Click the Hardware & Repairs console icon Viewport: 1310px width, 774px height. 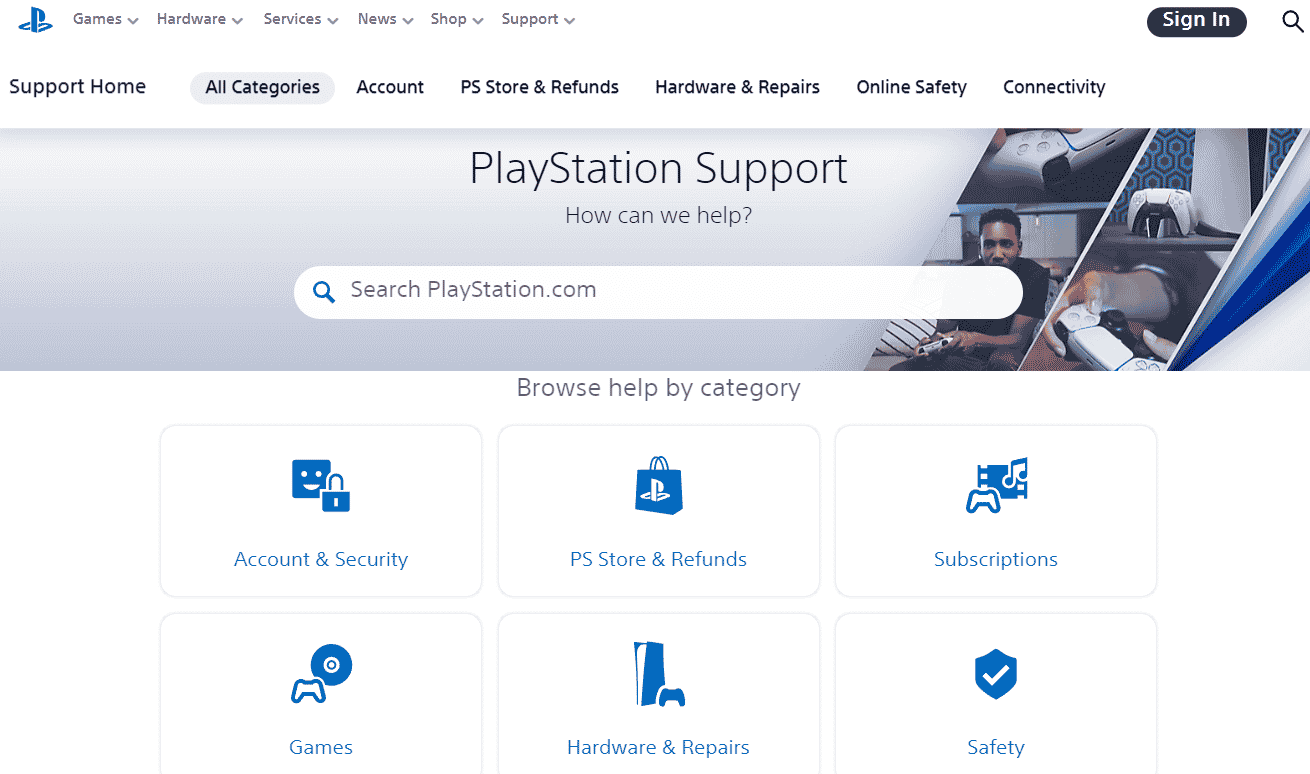coord(659,674)
